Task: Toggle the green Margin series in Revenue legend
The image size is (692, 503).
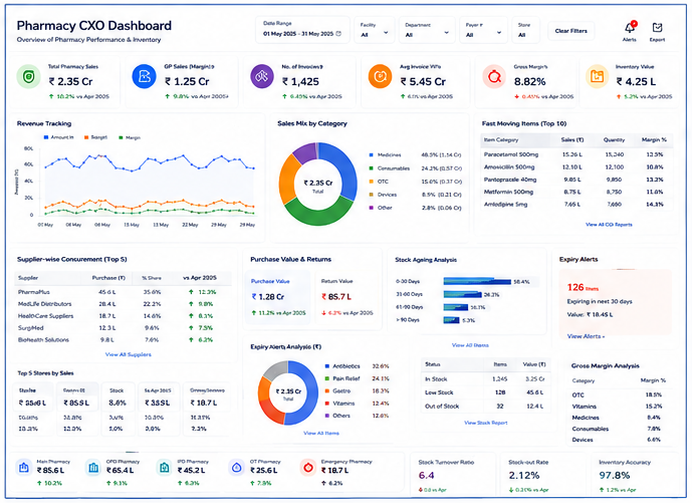Action: tap(130, 138)
